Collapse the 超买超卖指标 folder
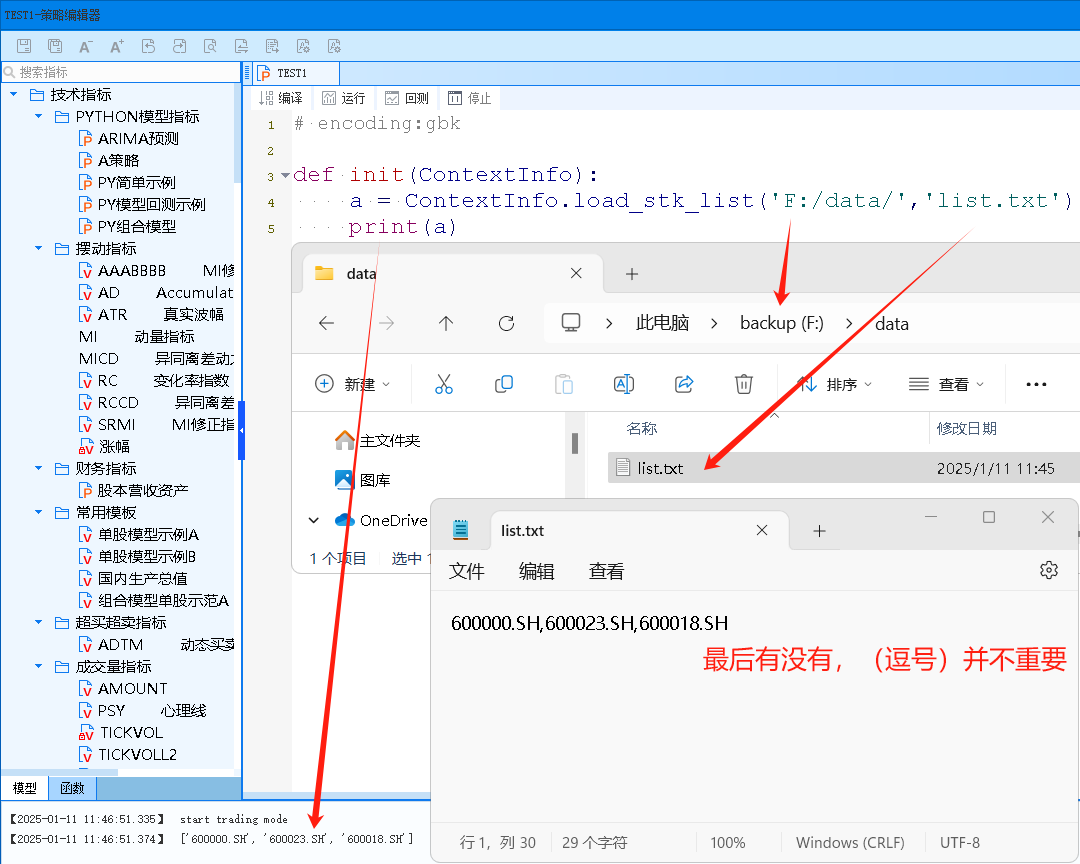The image size is (1080, 864). click(x=39, y=623)
